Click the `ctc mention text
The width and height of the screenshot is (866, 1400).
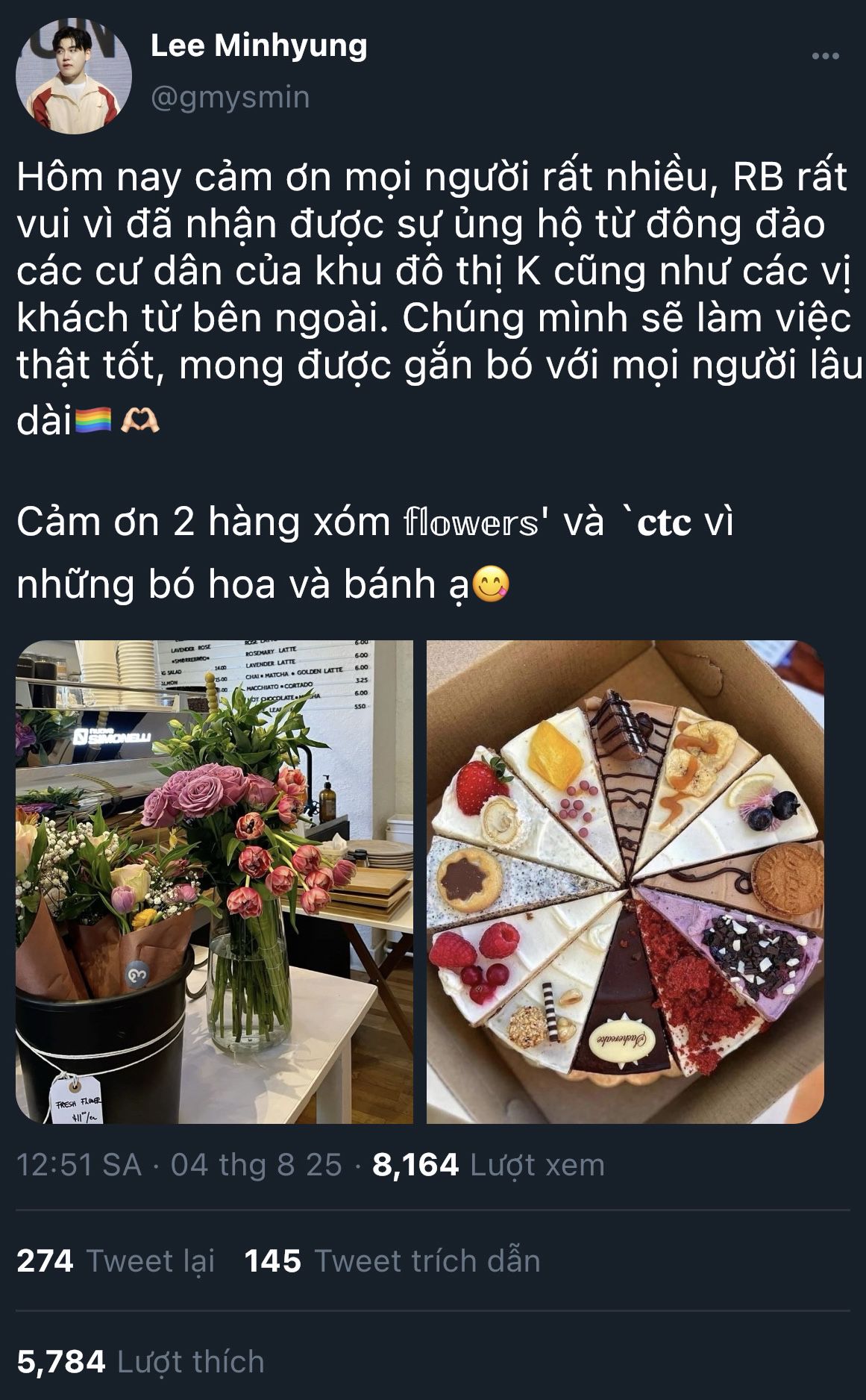click(x=657, y=522)
